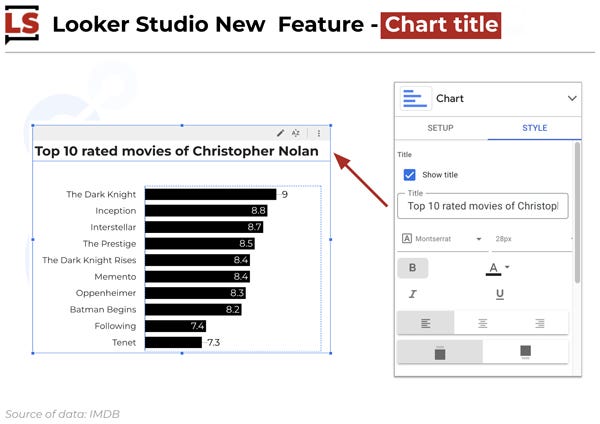Image resolution: width=600 pixels, height=424 pixels.
Task: Click the pencil edit icon on chart header
Action: (280, 133)
